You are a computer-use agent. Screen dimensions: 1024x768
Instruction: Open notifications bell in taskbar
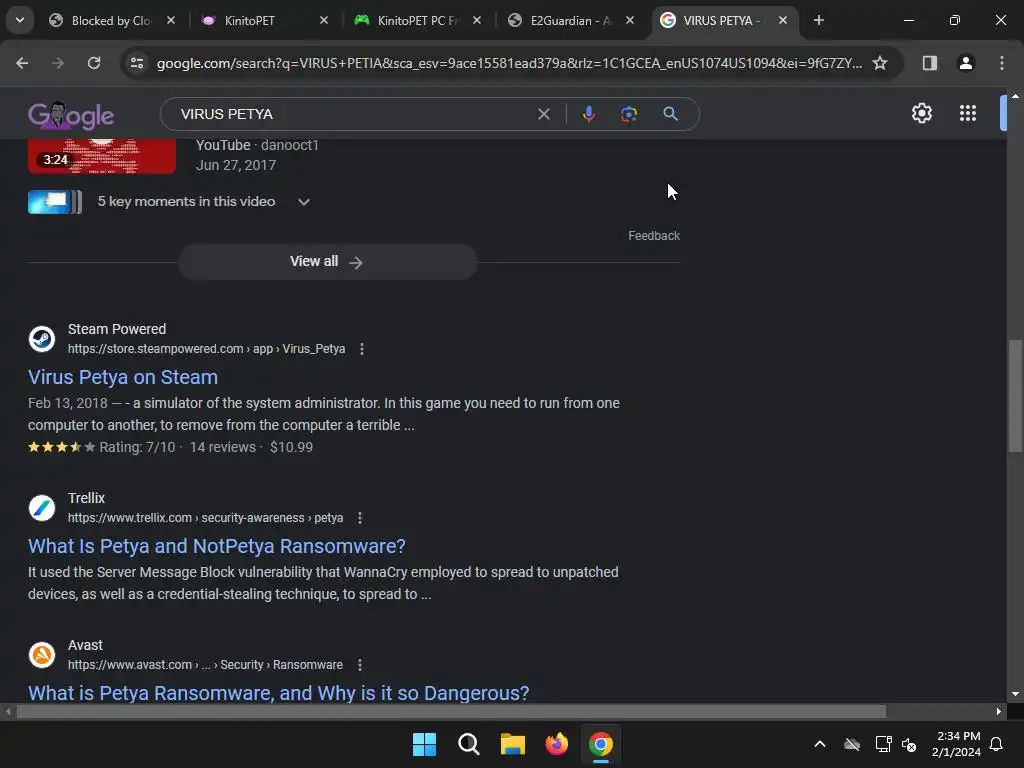(x=996, y=744)
